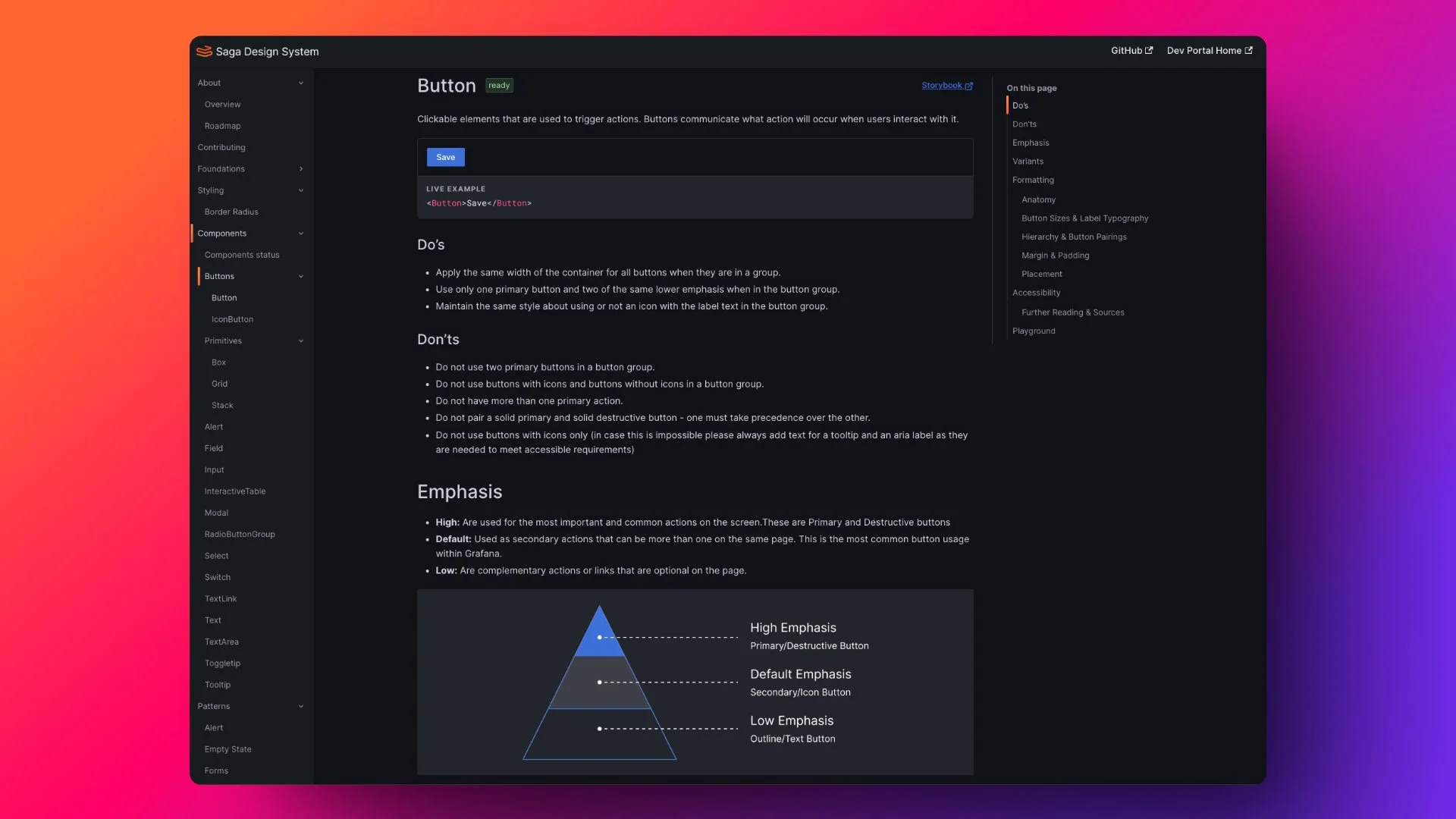Screen dimensions: 1456x819
Task: Click the Dev Portal Home external icon
Action: (1249, 51)
